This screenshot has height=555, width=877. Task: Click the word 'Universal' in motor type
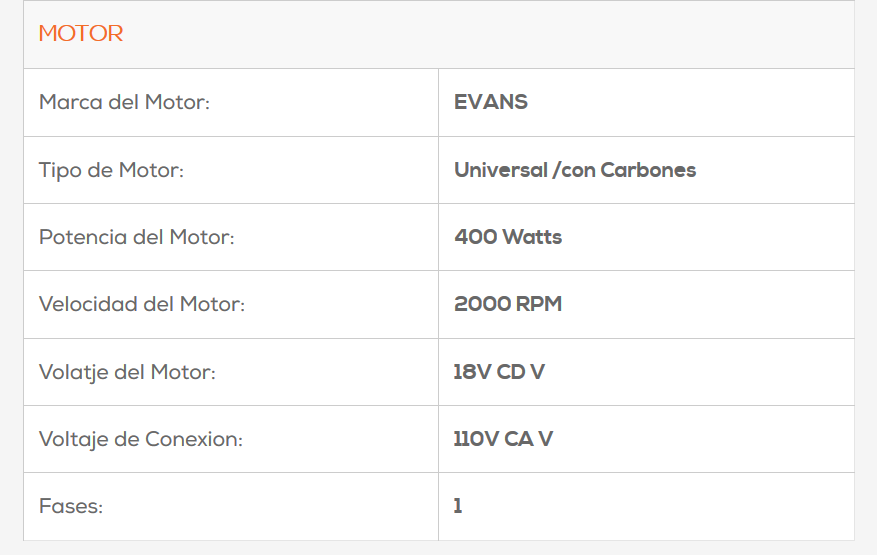(x=499, y=170)
